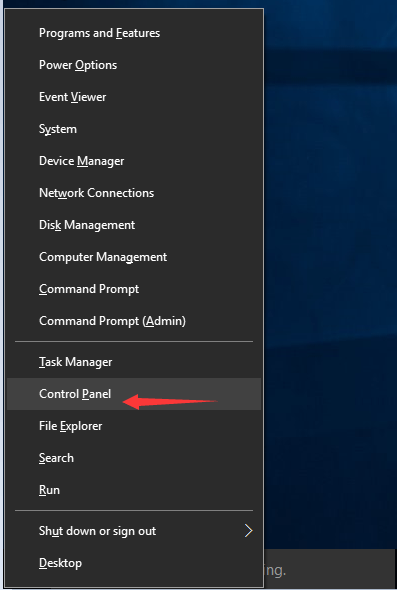Show the Desktop via menu
The width and height of the screenshot is (397, 590).
[134, 563]
